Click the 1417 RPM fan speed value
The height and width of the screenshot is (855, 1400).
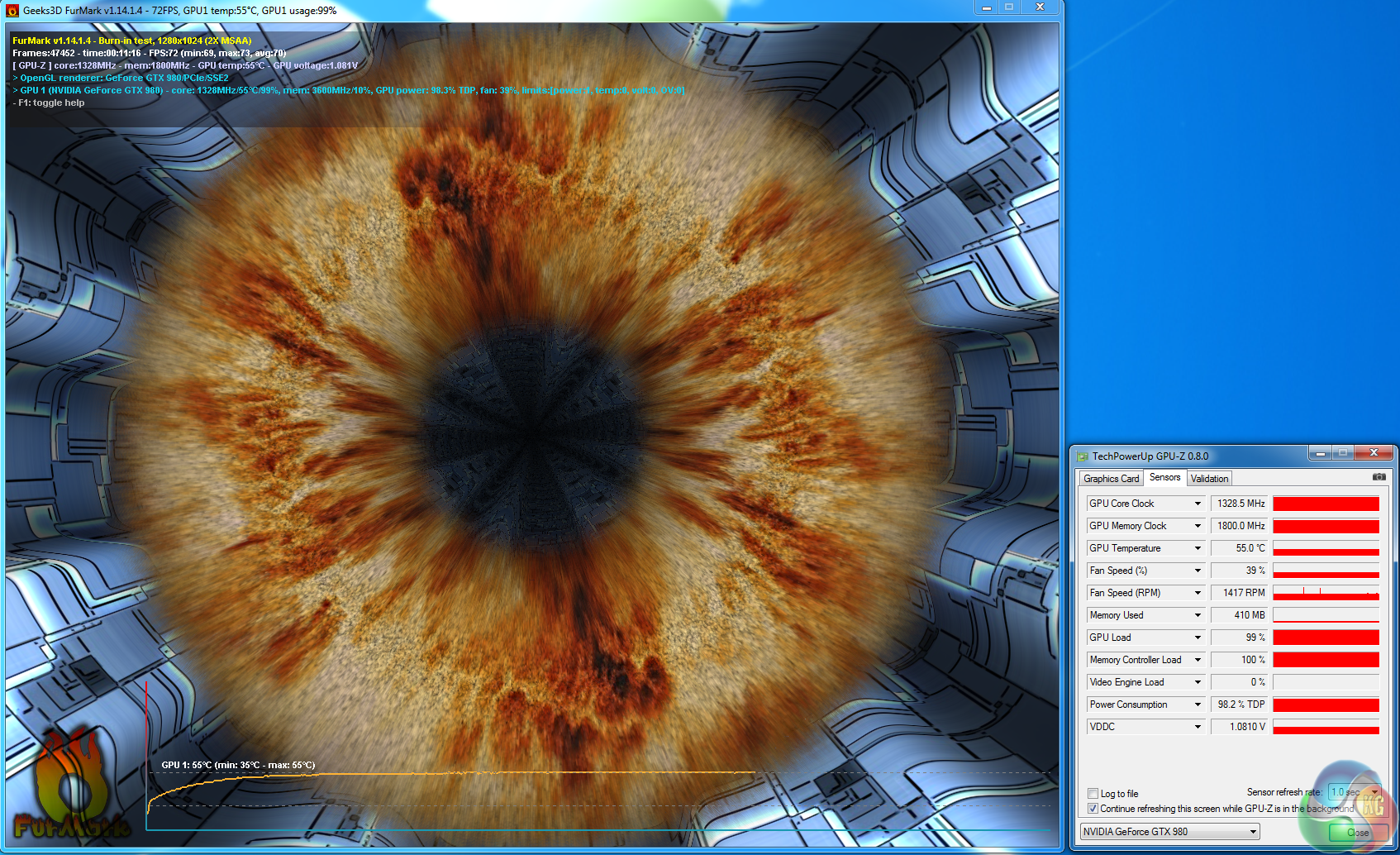[x=1239, y=593]
